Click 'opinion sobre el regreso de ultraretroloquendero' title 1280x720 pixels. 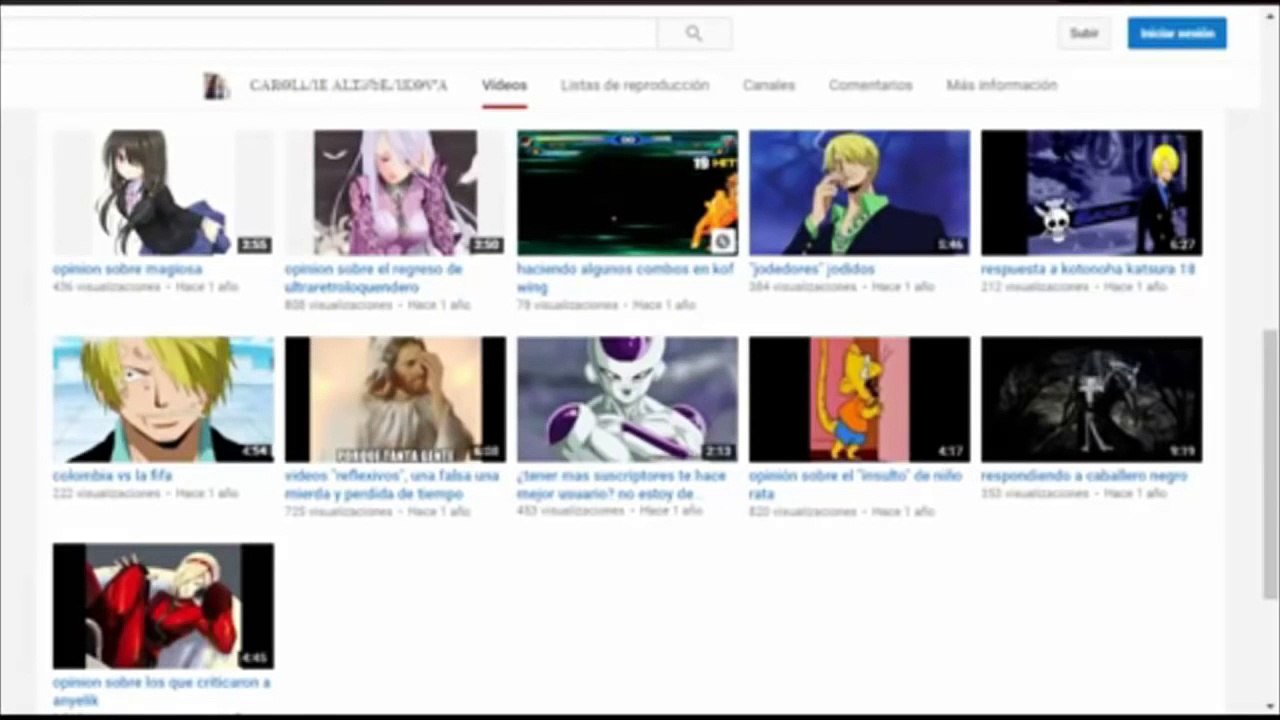(x=373, y=278)
